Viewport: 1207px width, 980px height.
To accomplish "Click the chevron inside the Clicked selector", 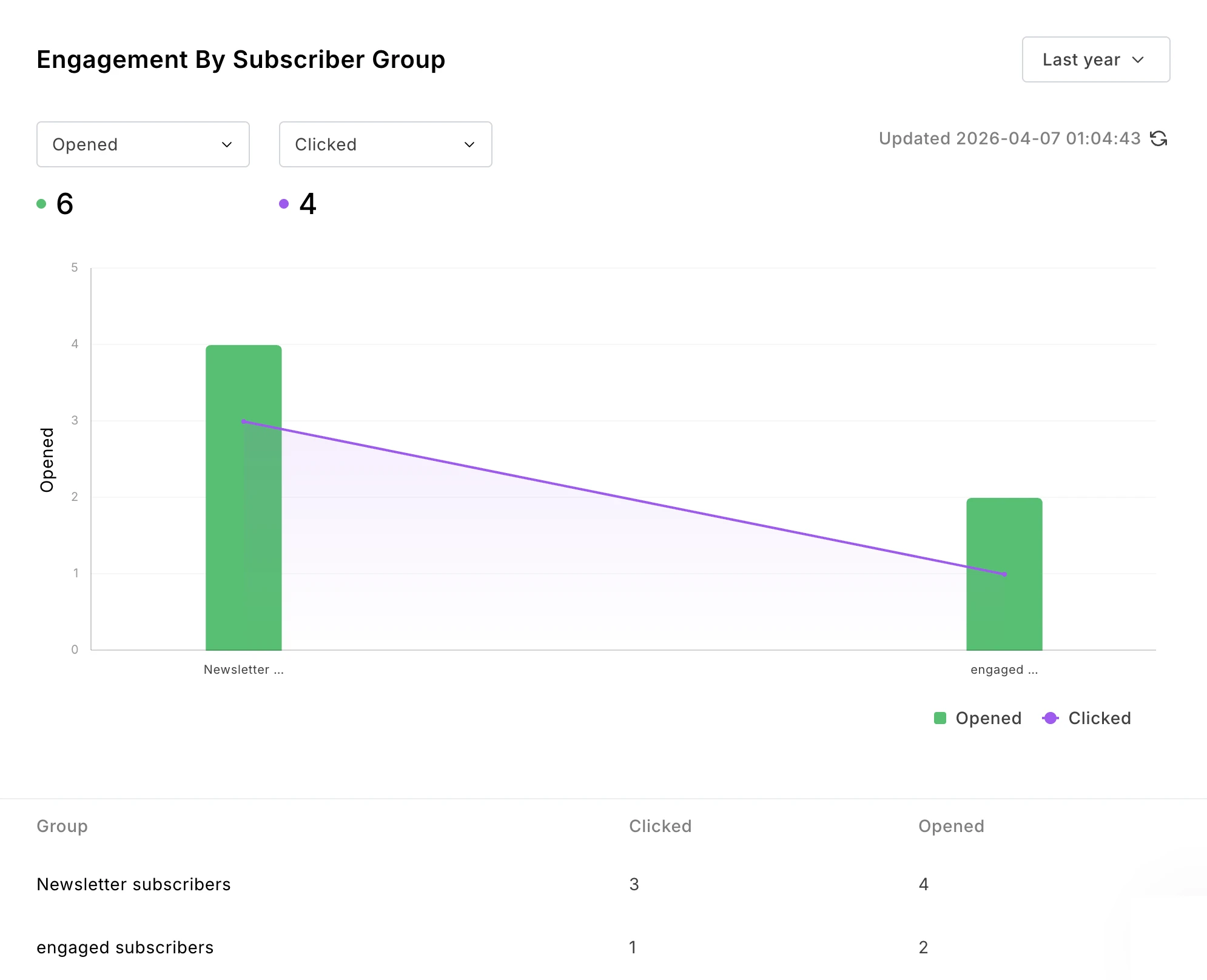I will point(469,144).
